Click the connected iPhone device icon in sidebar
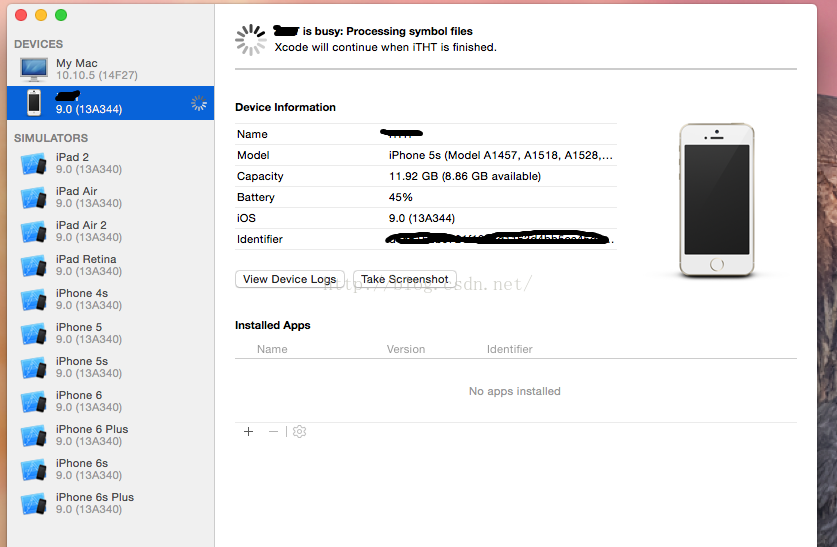Screen dimensions: 837x547 pyautogui.click(x=34, y=102)
